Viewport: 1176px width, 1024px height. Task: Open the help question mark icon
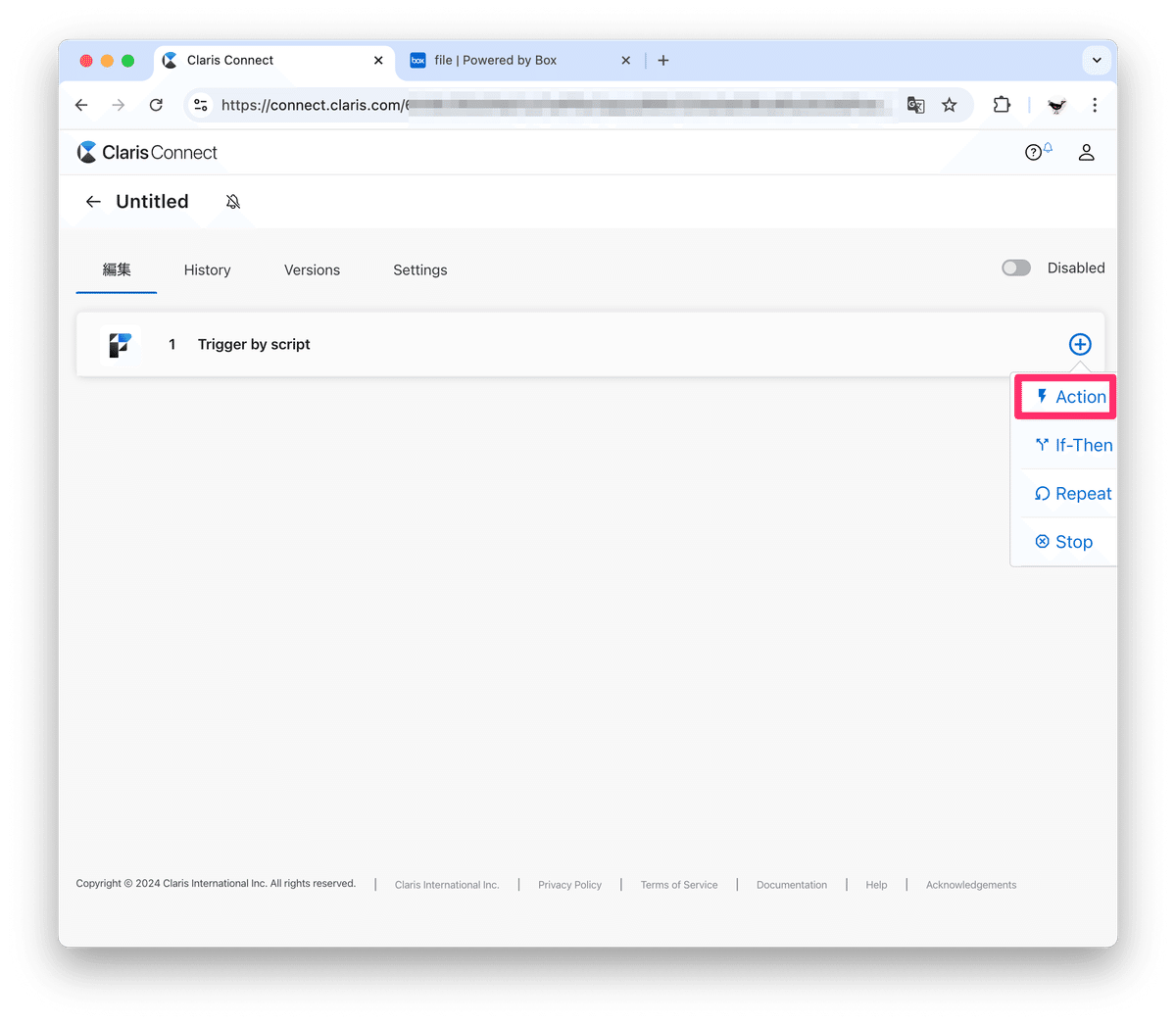click(1033, 152)
